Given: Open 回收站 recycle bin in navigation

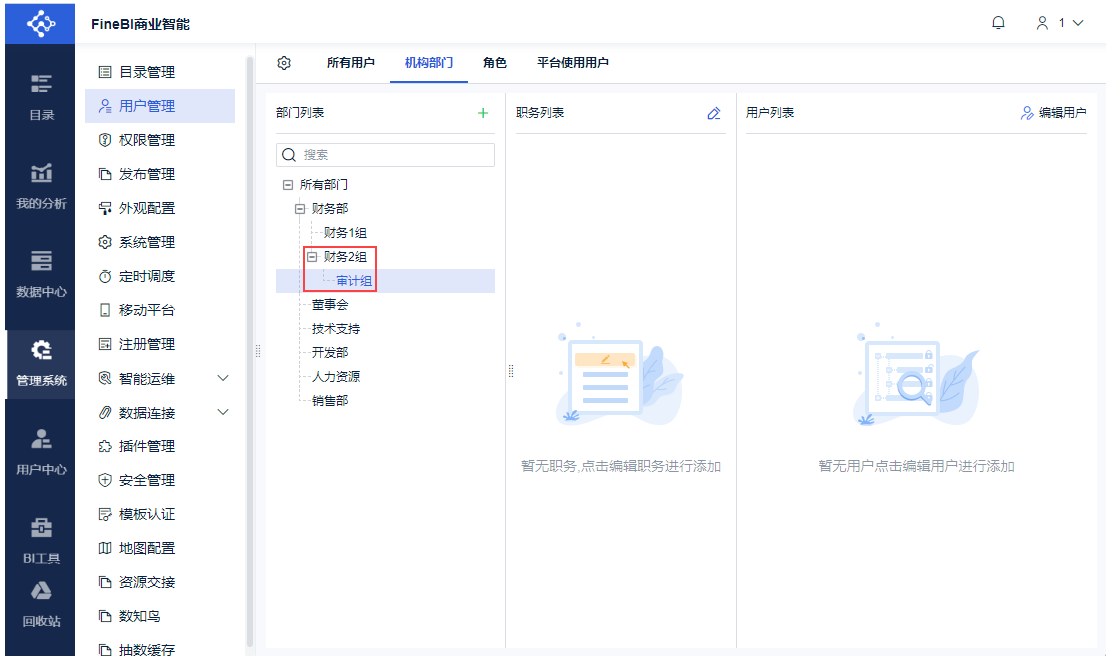Looking at the screenshot, I should click(x=41, y=604).
